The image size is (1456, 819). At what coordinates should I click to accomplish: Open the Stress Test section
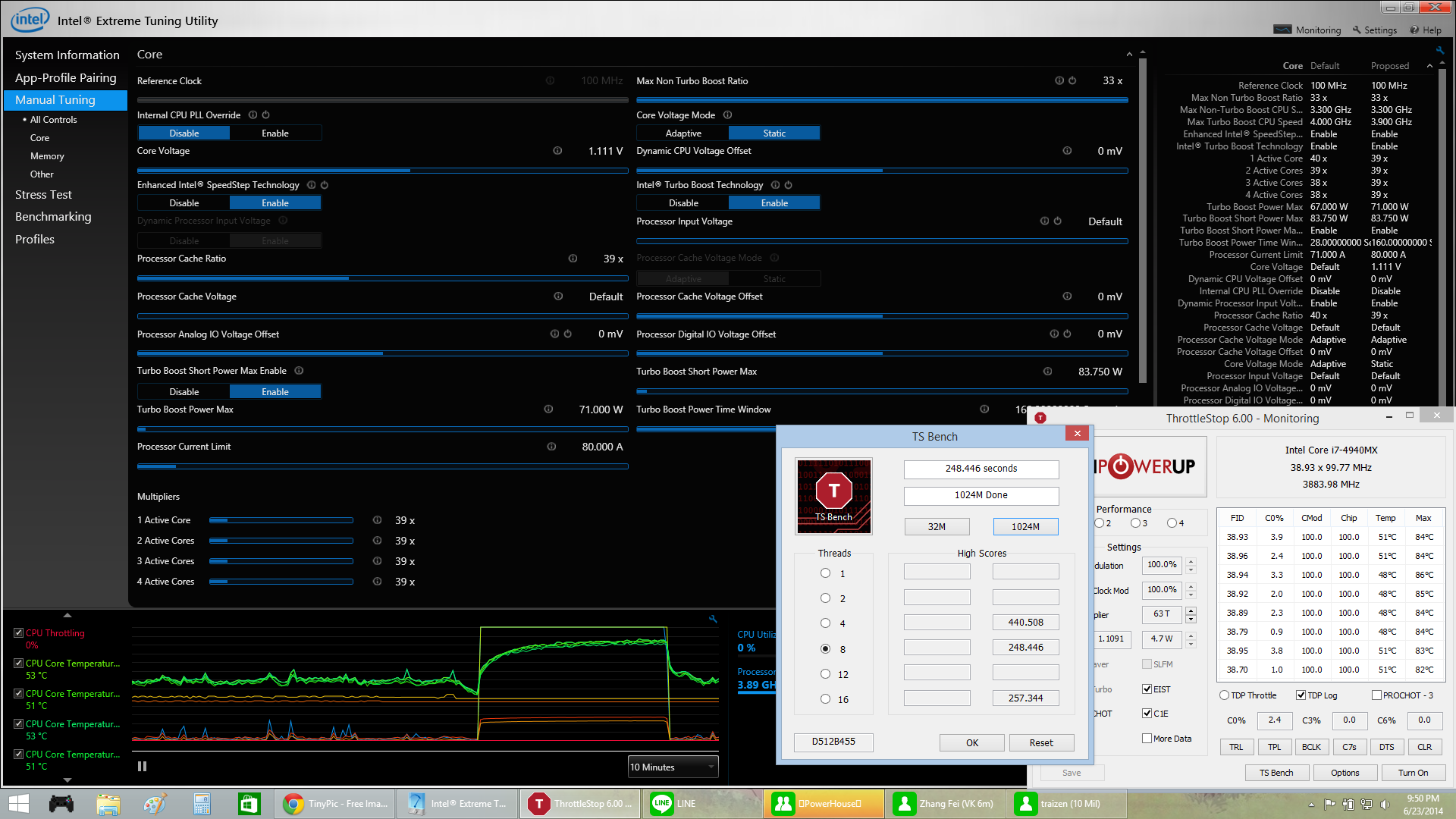tap(43, 195)
